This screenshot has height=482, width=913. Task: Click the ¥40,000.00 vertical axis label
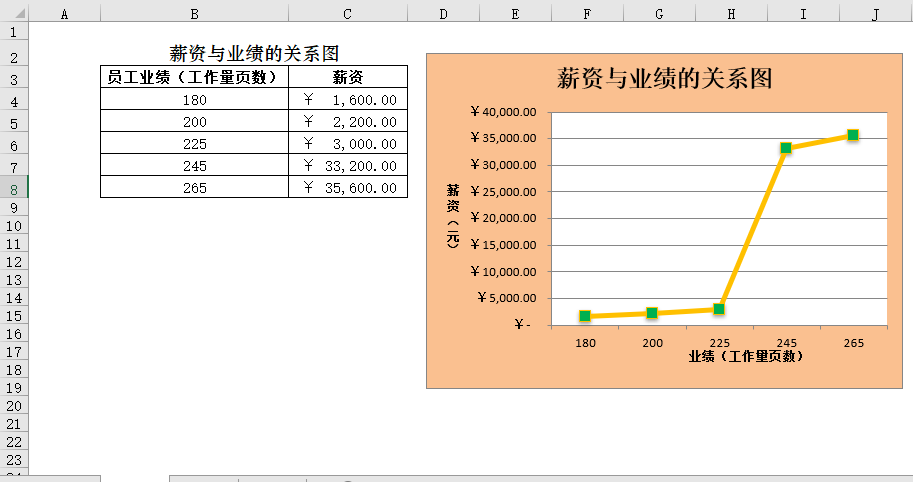click(x=505, y=112)
